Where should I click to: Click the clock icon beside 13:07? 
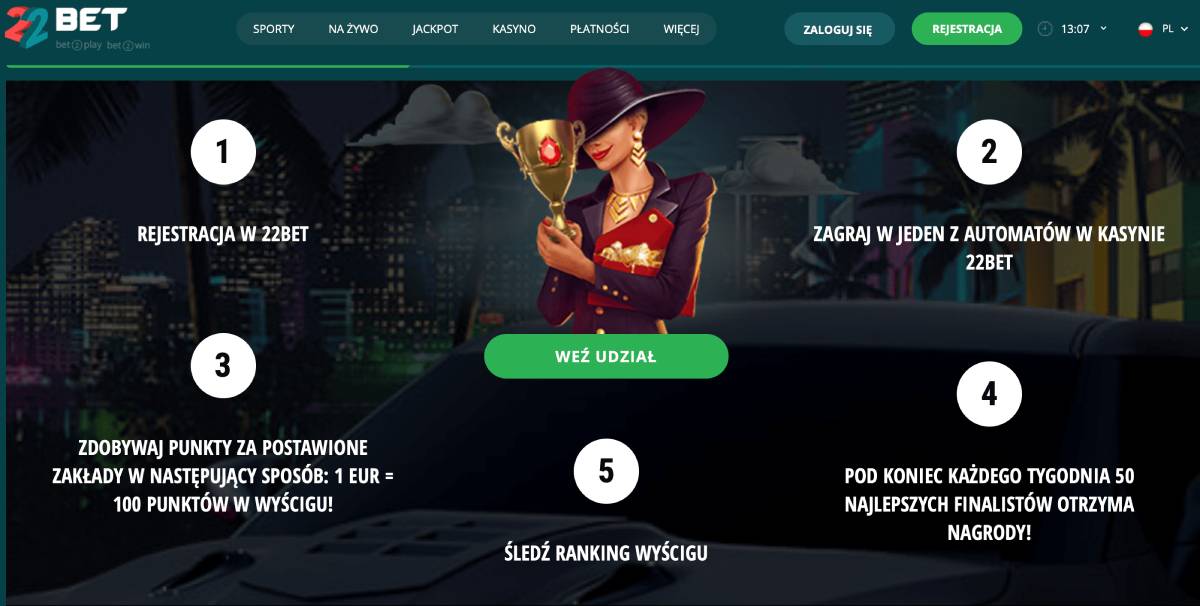point(1046,29)
